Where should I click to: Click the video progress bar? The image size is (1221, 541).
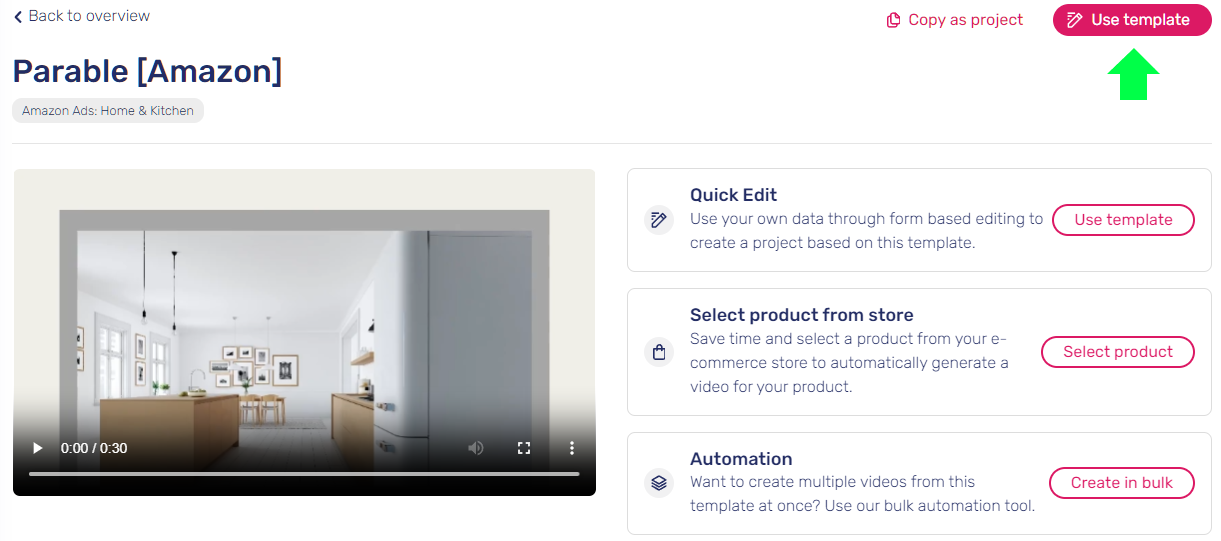pyautogui.click(x=304, y=473)
